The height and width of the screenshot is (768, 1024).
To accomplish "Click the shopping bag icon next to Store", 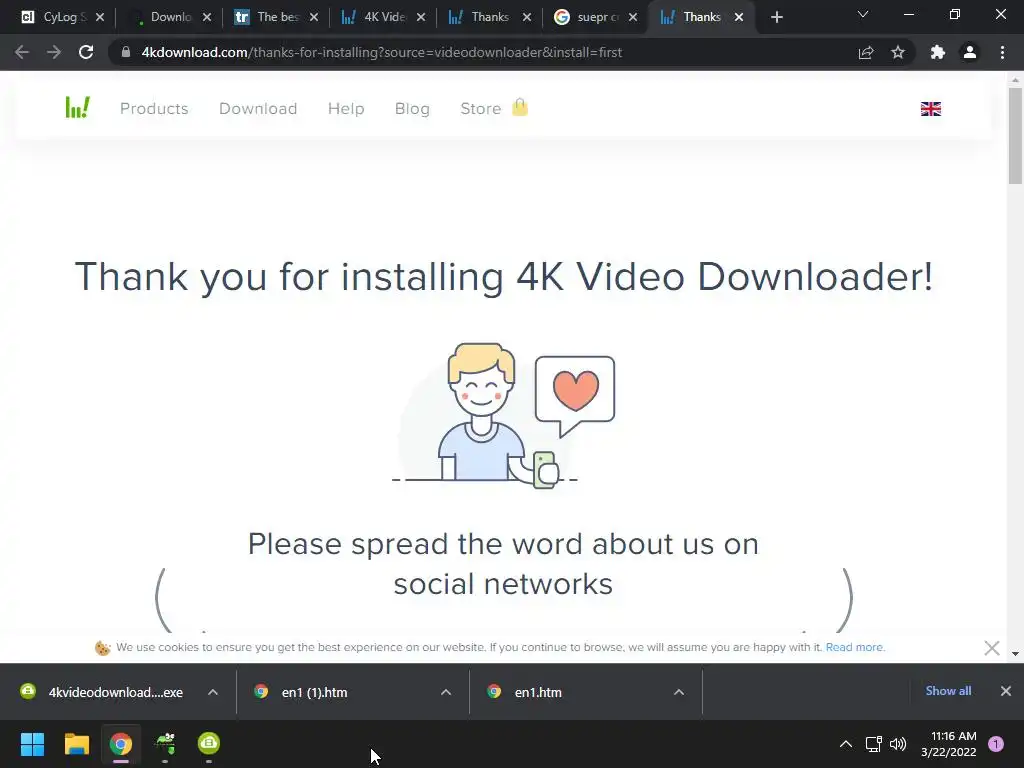I will coord(520,107).
